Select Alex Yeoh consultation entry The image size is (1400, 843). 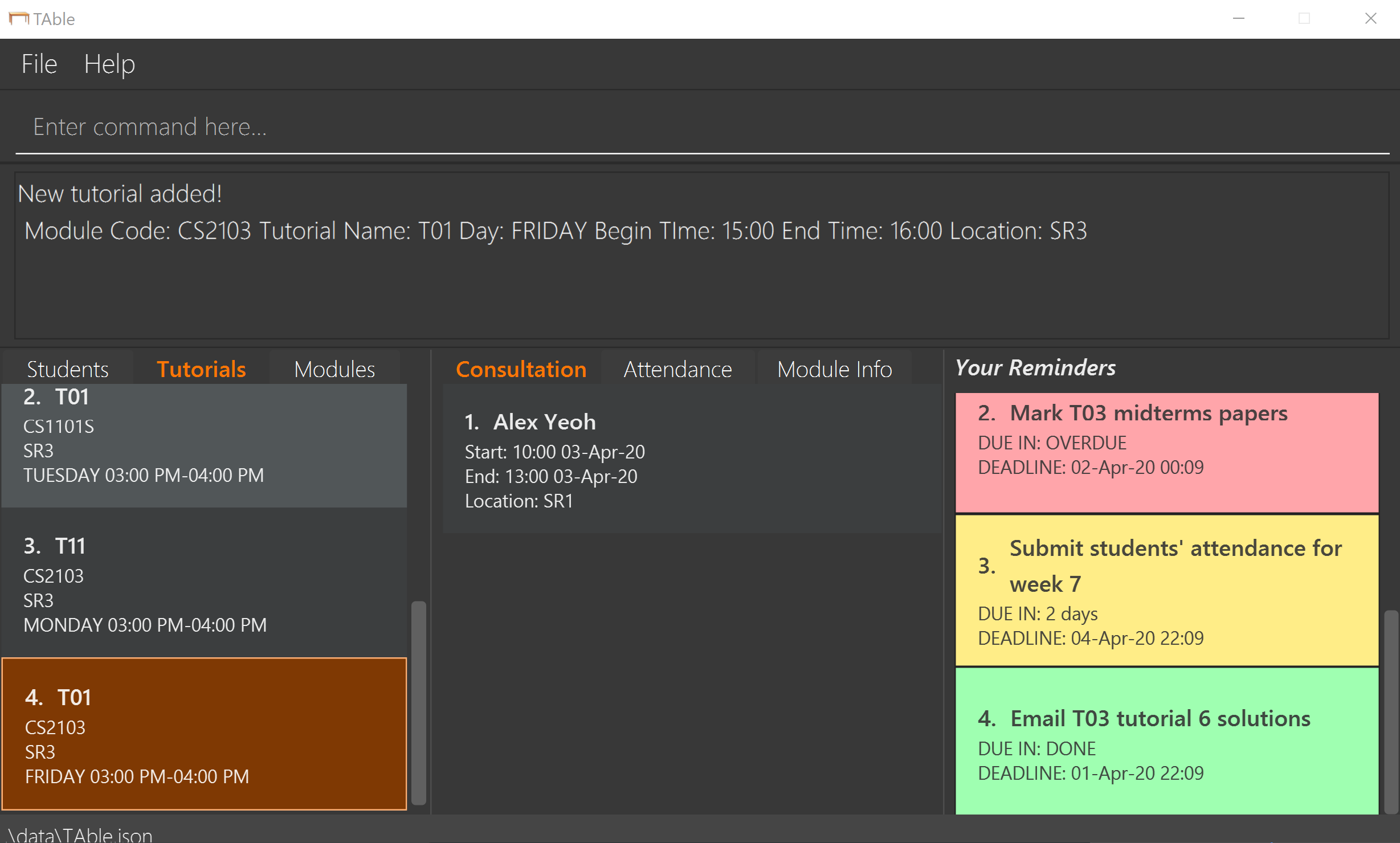(692, 459)
